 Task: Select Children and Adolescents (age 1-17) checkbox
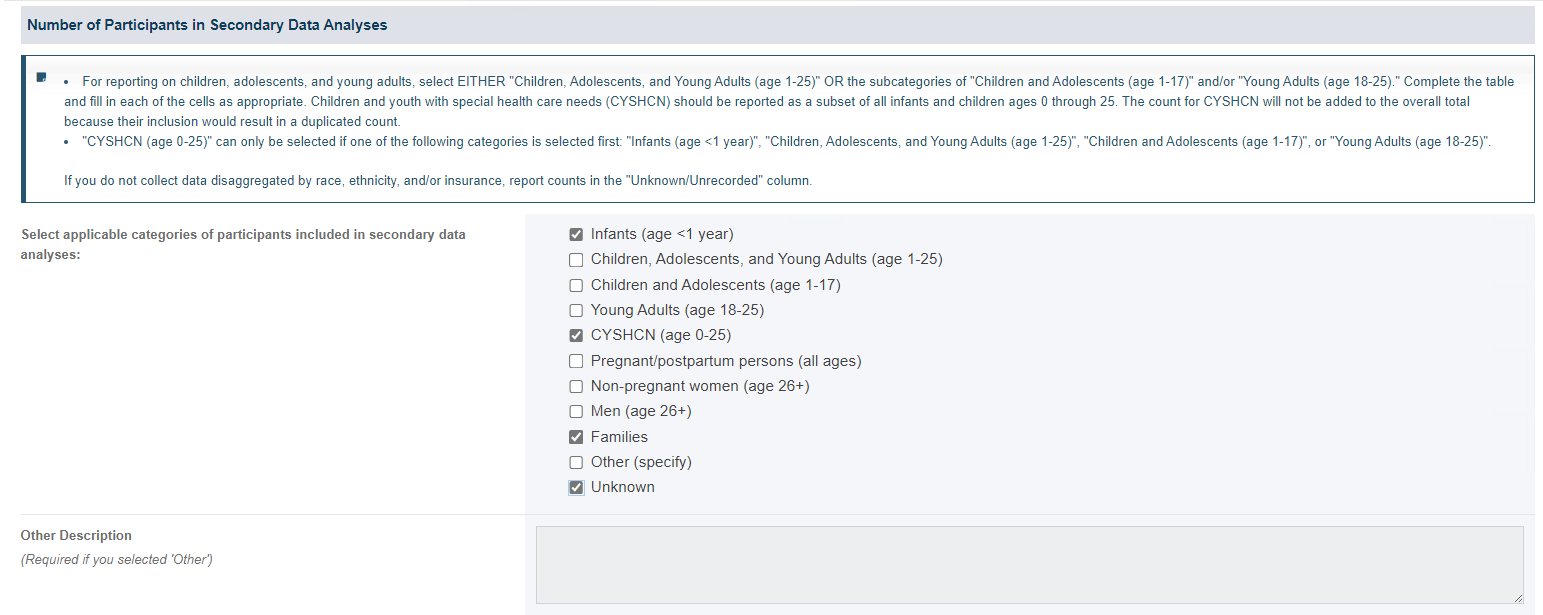coord(576,285)
